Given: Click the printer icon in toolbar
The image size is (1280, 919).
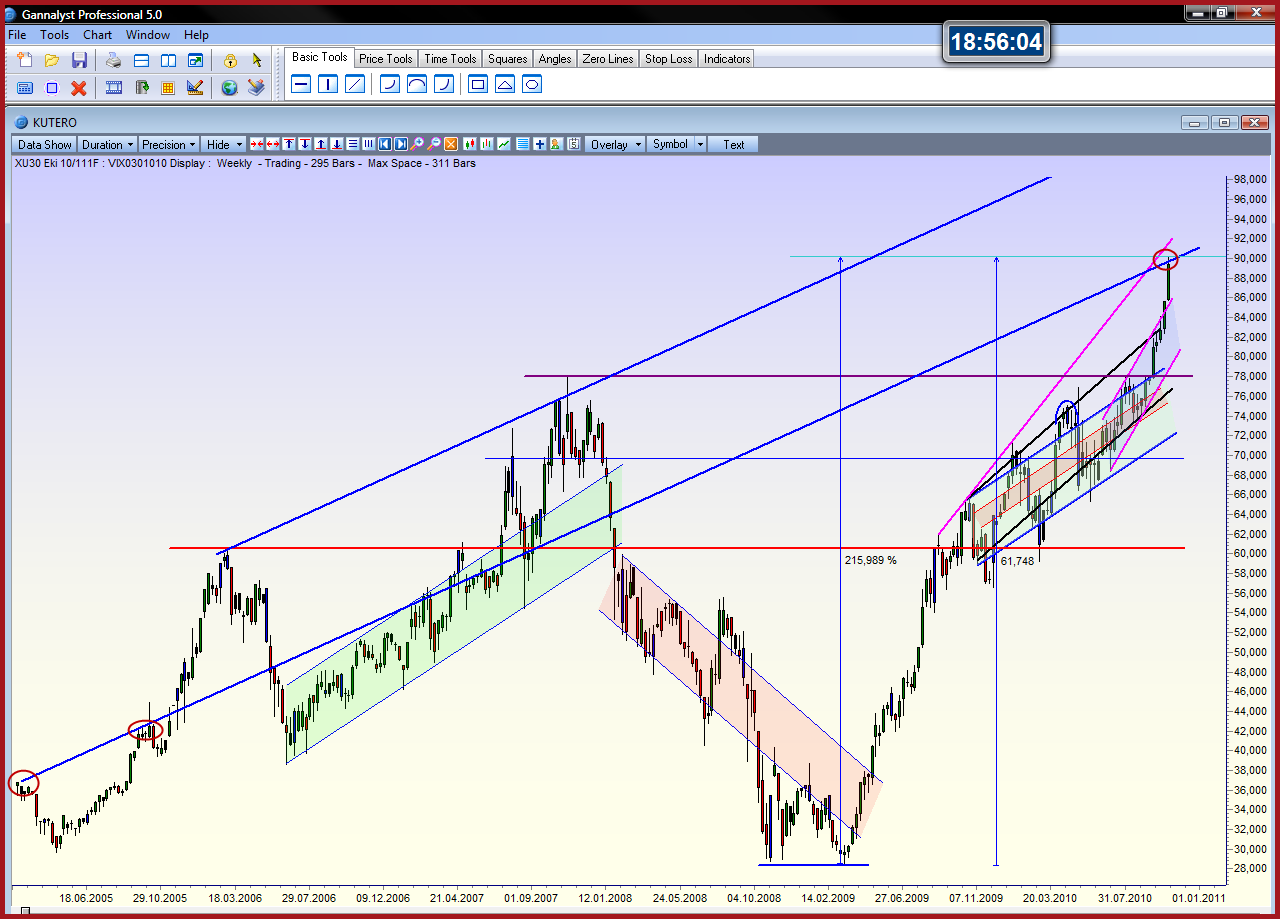Looking at the screenshot, I should (114, 60).
